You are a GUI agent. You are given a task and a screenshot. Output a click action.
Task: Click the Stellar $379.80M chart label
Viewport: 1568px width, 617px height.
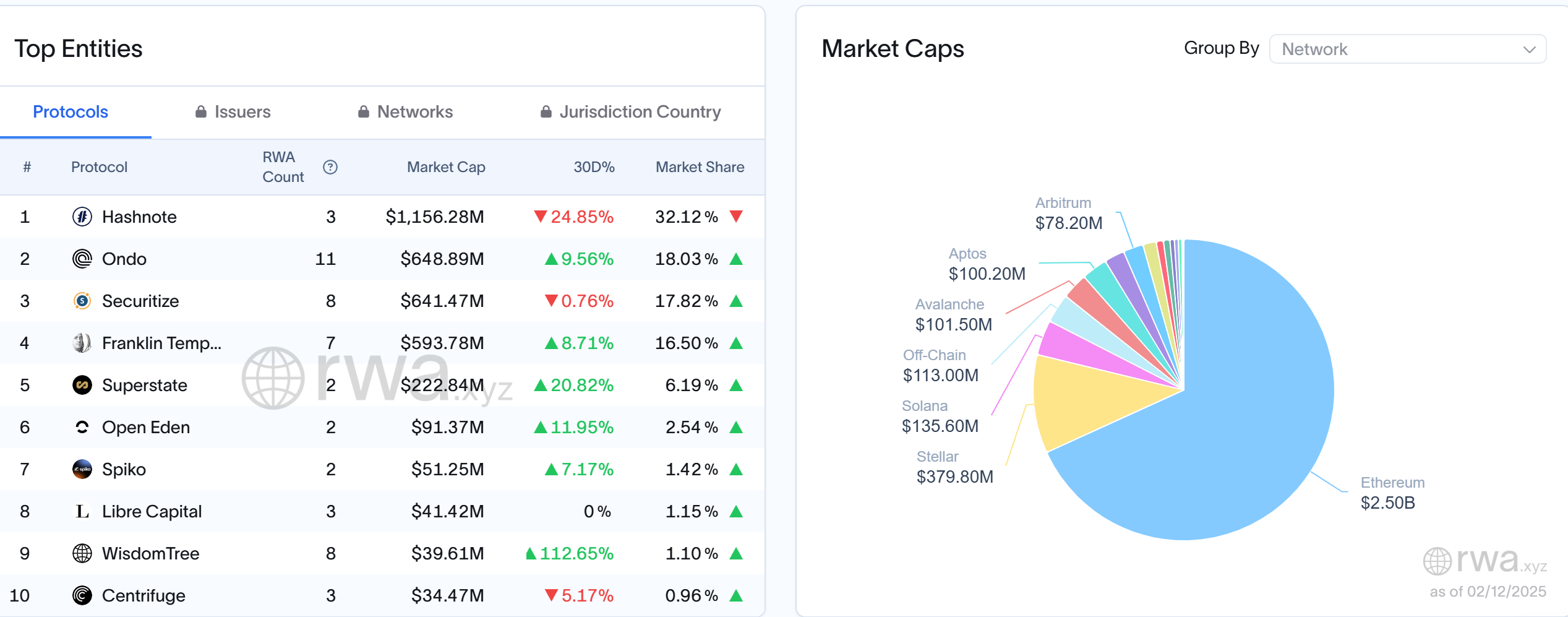(955, 467)
